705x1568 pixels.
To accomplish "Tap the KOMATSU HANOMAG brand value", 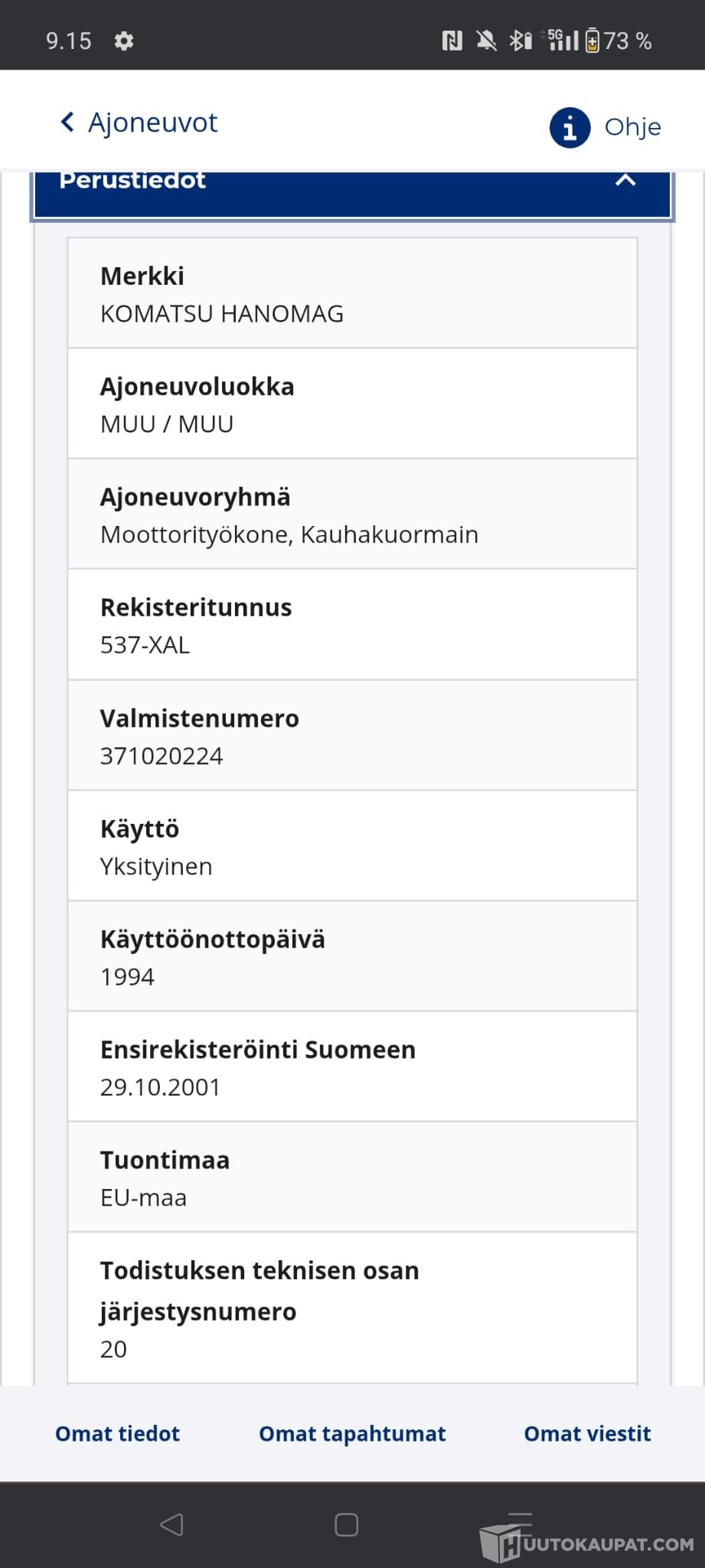I will click(222, 314).
